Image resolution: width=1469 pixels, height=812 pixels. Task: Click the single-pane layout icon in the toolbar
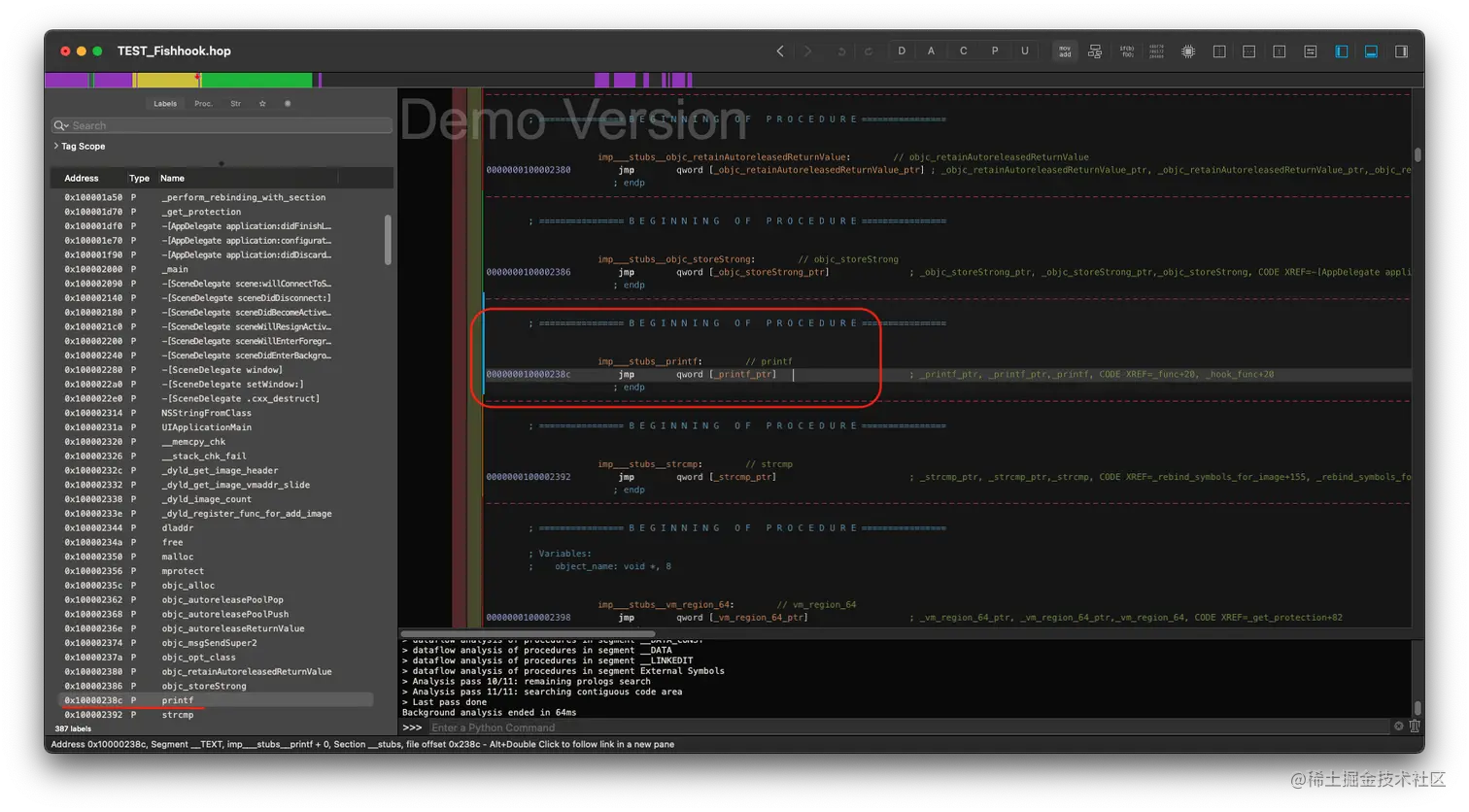[x=1280, y=51]
